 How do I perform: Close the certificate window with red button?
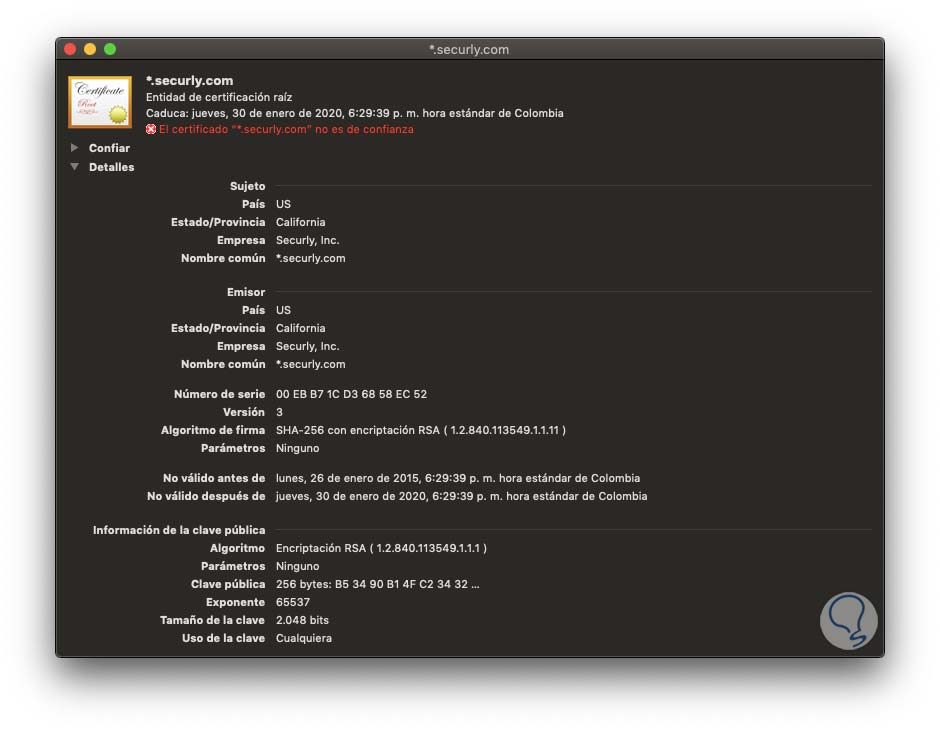pos(70,49)
